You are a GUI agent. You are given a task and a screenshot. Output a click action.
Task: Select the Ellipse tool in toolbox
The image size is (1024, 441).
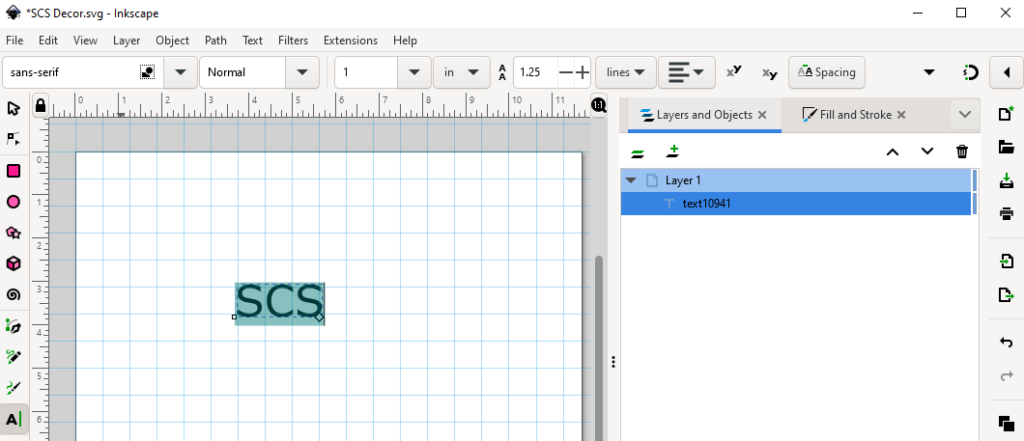14,202
